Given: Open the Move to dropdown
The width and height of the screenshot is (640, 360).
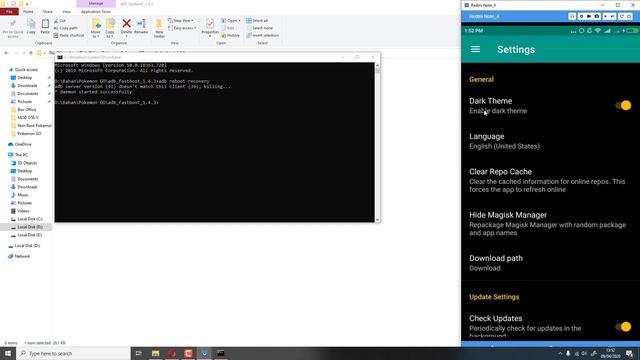Looking at the screenshot, I should [96, 28].
